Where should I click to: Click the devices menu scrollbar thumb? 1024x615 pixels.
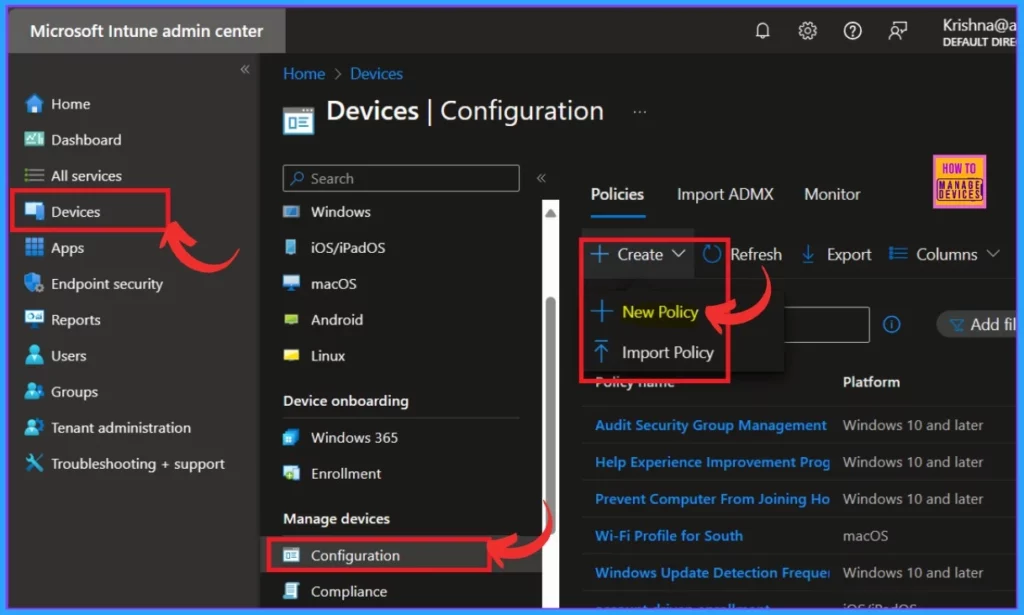(551, 414)
